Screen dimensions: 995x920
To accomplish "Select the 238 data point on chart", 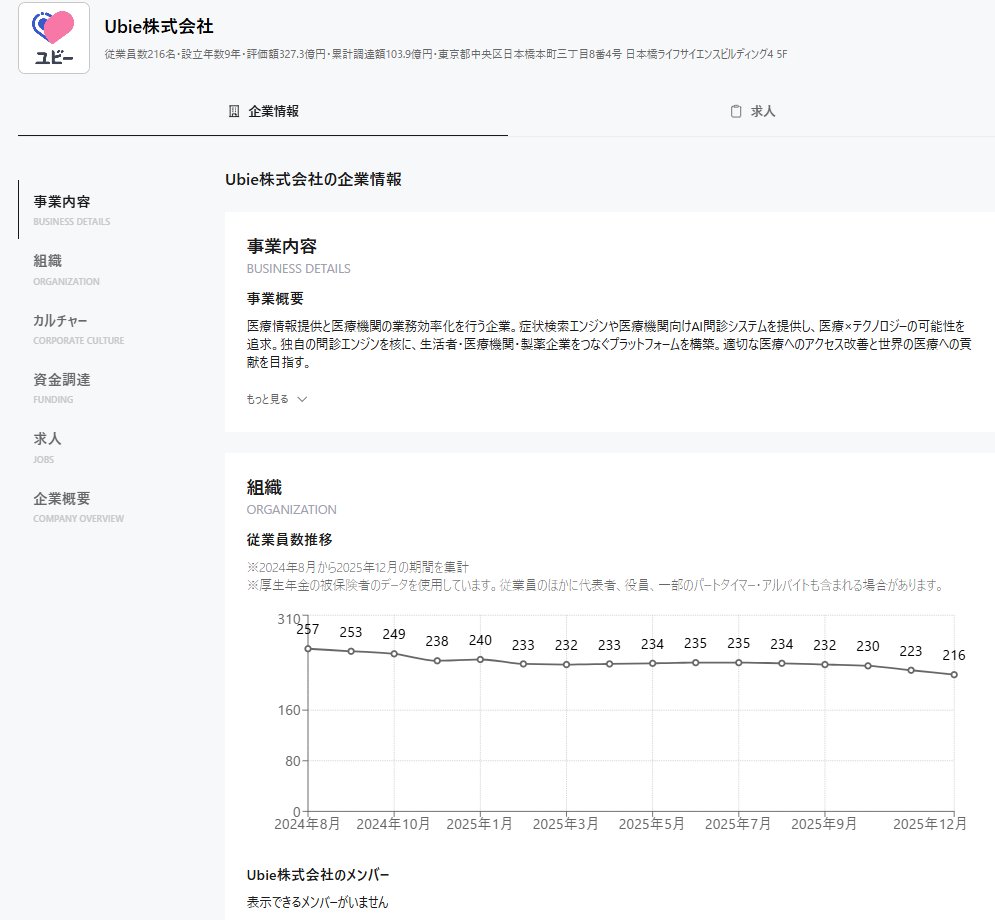I will (x=437, y=660).
